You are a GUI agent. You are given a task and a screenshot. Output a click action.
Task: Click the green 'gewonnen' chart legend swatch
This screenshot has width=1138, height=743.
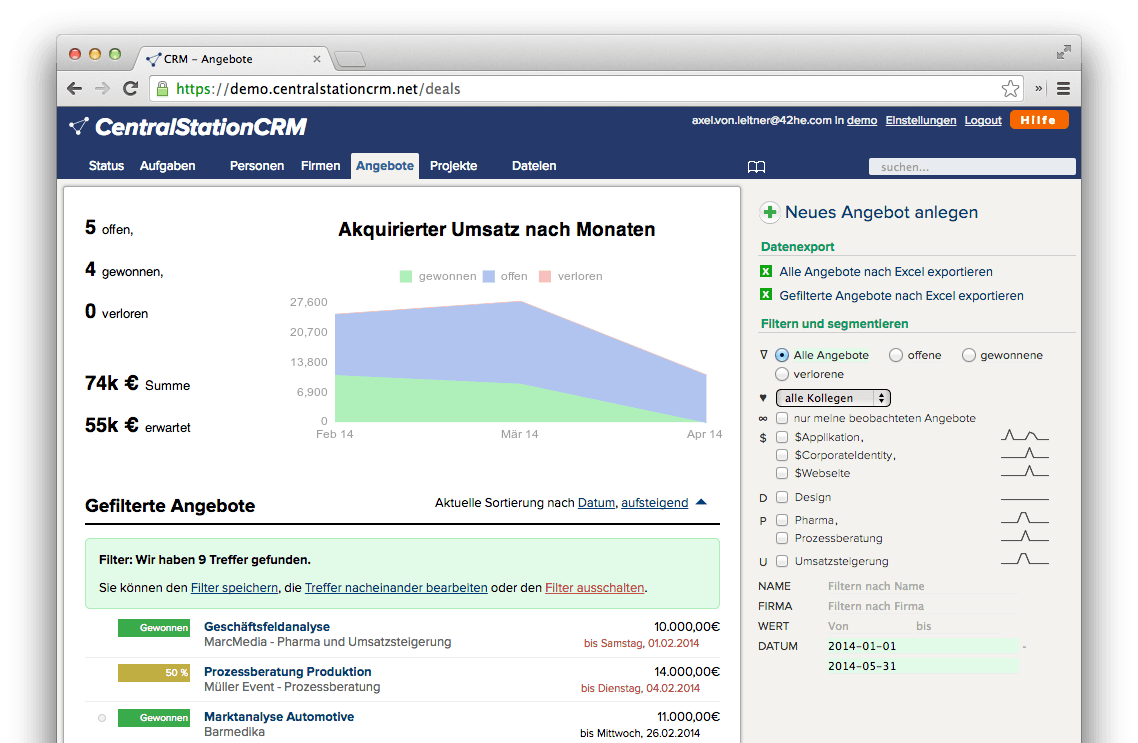click(406, 276)
